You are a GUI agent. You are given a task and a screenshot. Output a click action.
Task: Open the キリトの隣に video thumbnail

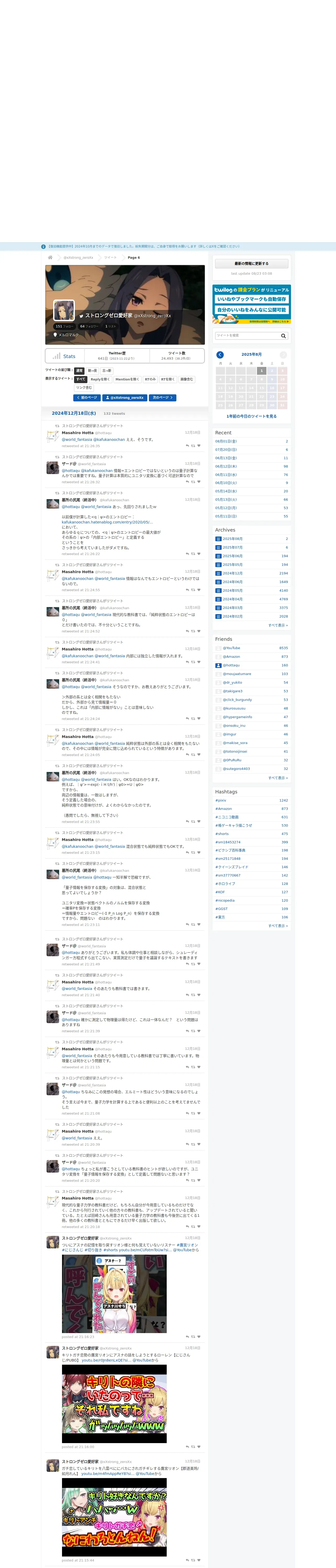(x=114, y=1404)
